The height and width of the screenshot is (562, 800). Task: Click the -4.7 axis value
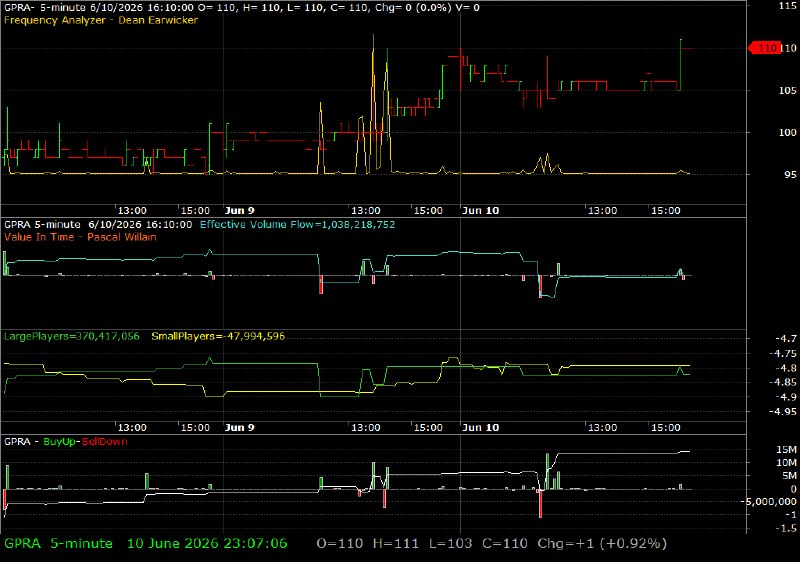[786, 339]
